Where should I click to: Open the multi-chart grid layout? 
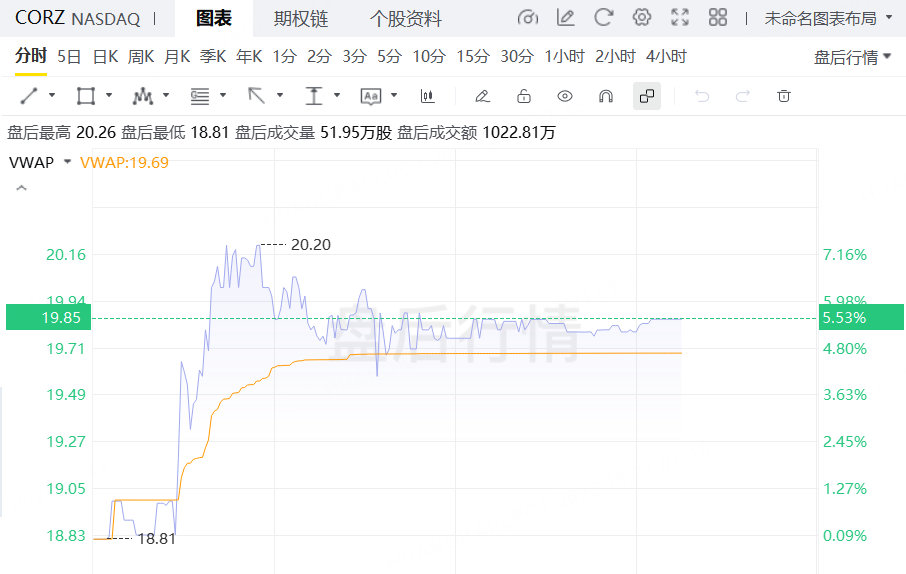(x=718, y=18)
